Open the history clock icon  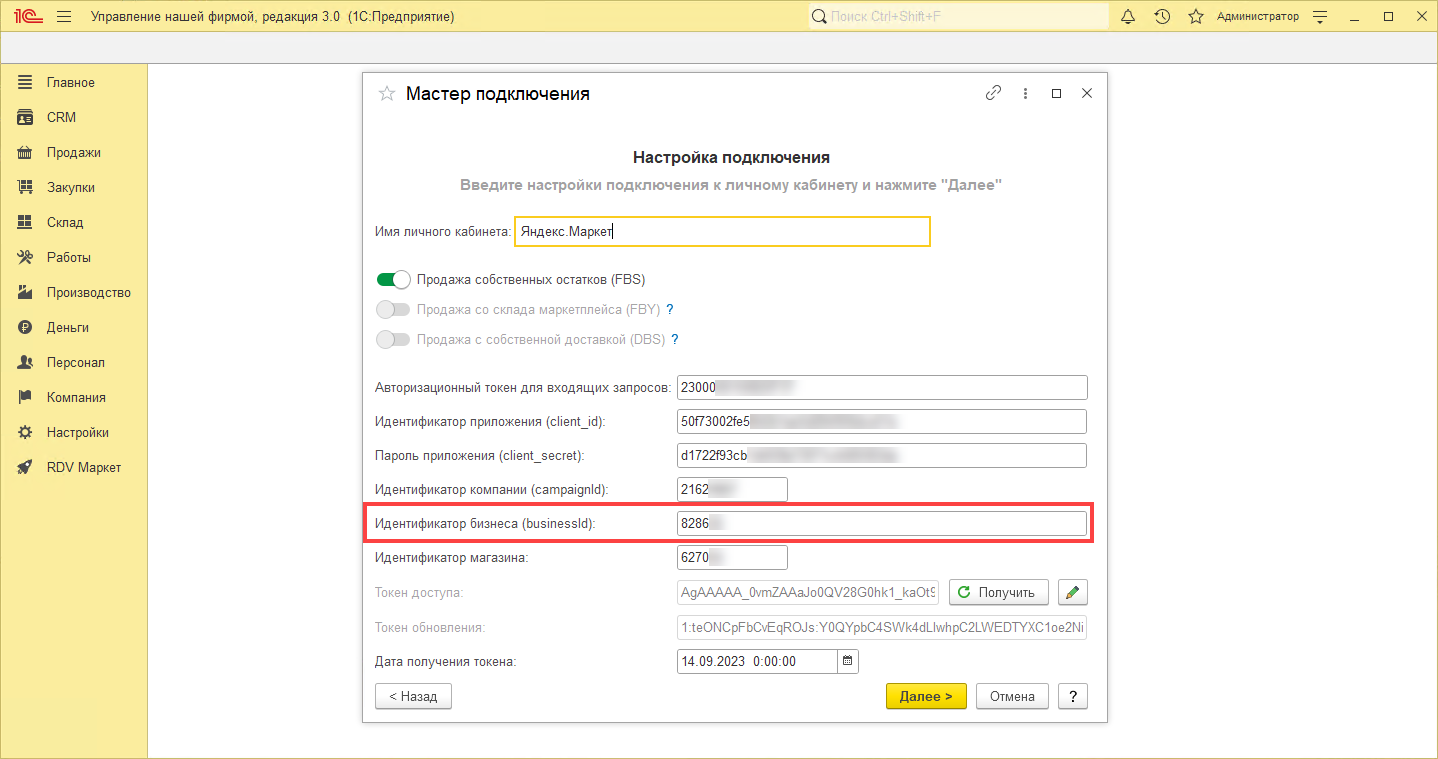coord(1161,17)
